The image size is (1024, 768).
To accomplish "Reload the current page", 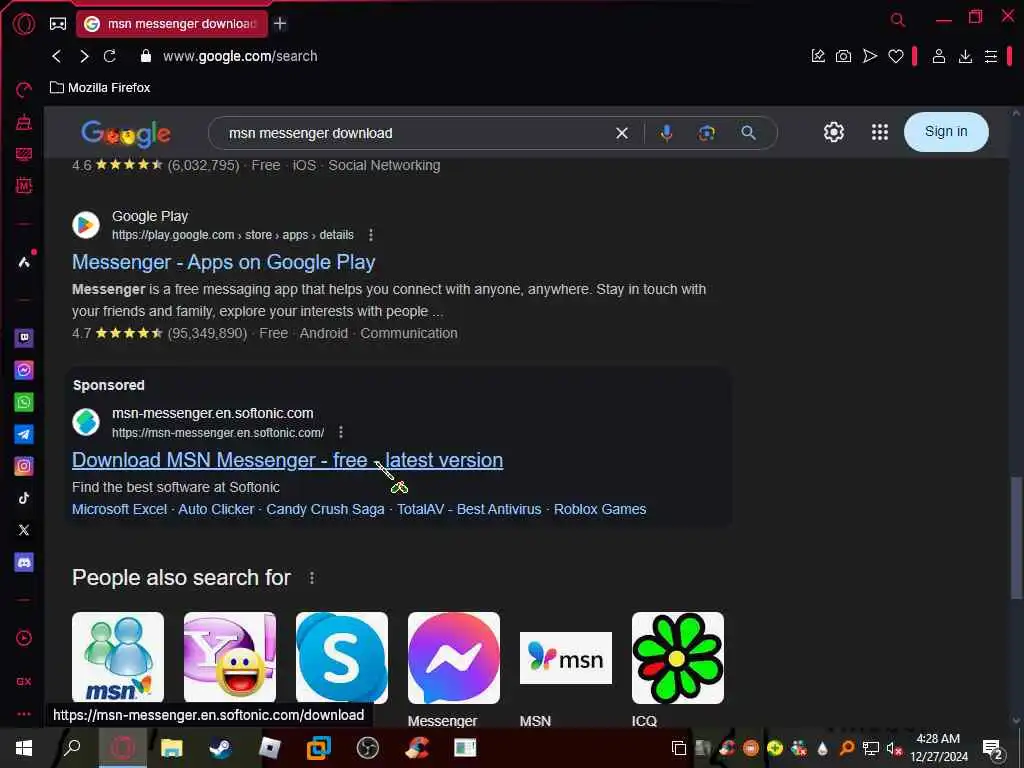I will coord(110,56).
